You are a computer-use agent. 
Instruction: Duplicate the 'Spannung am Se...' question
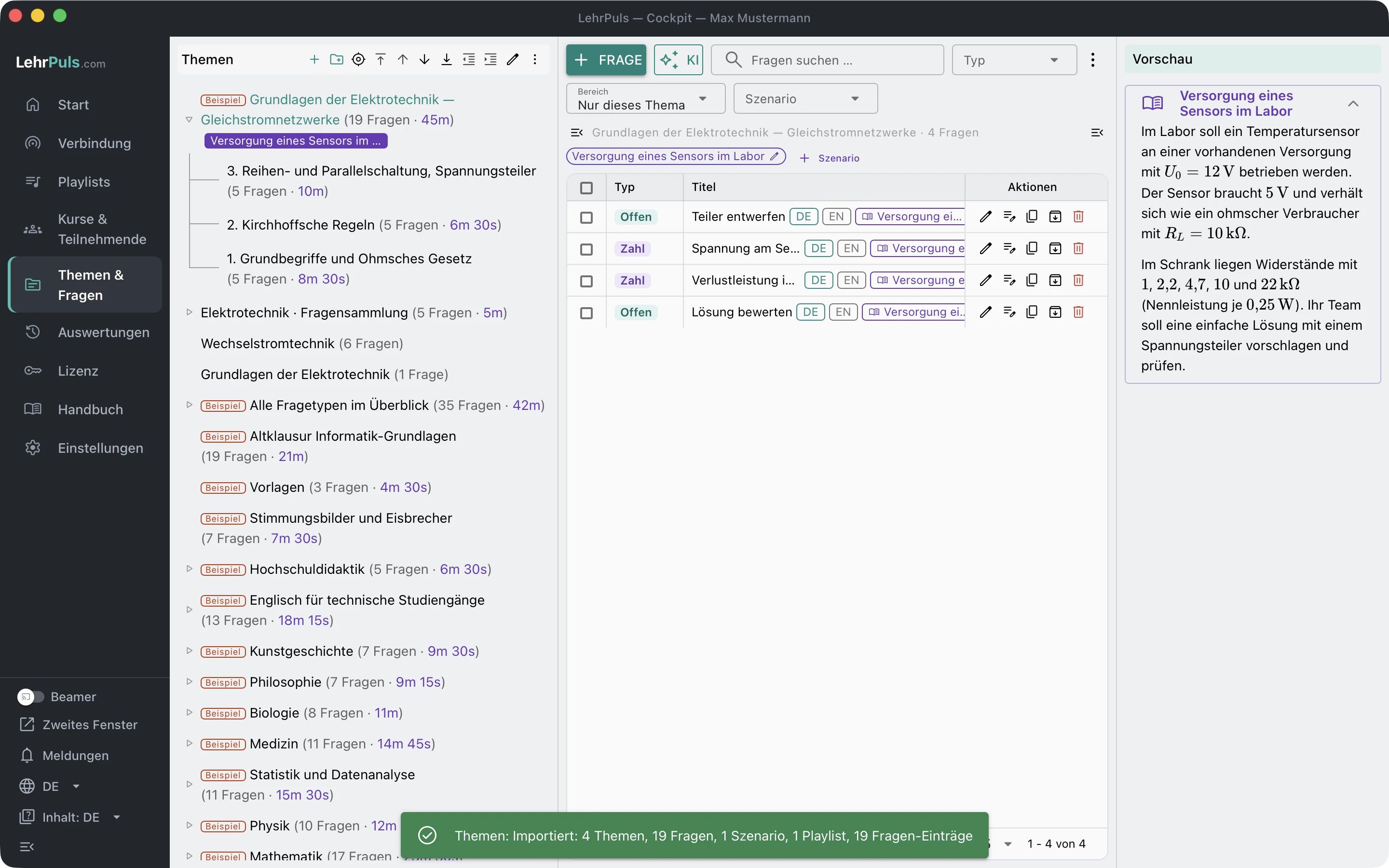[x=1032, y=248]
